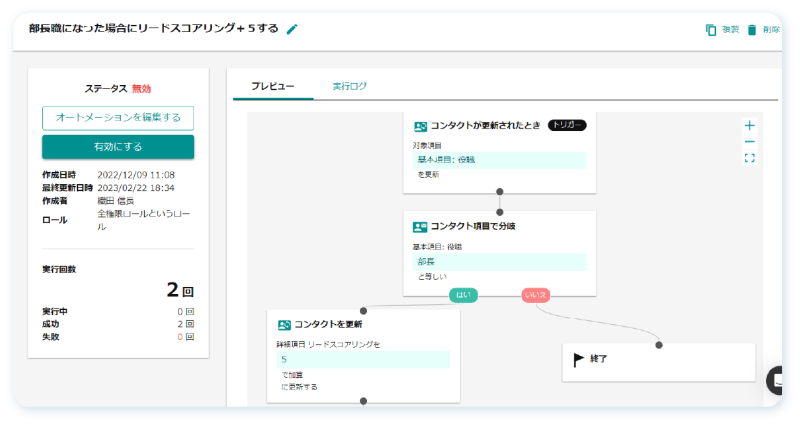Screen dimensions: 800x425
Task: Click the status text 無効
Action: [141, 89]
